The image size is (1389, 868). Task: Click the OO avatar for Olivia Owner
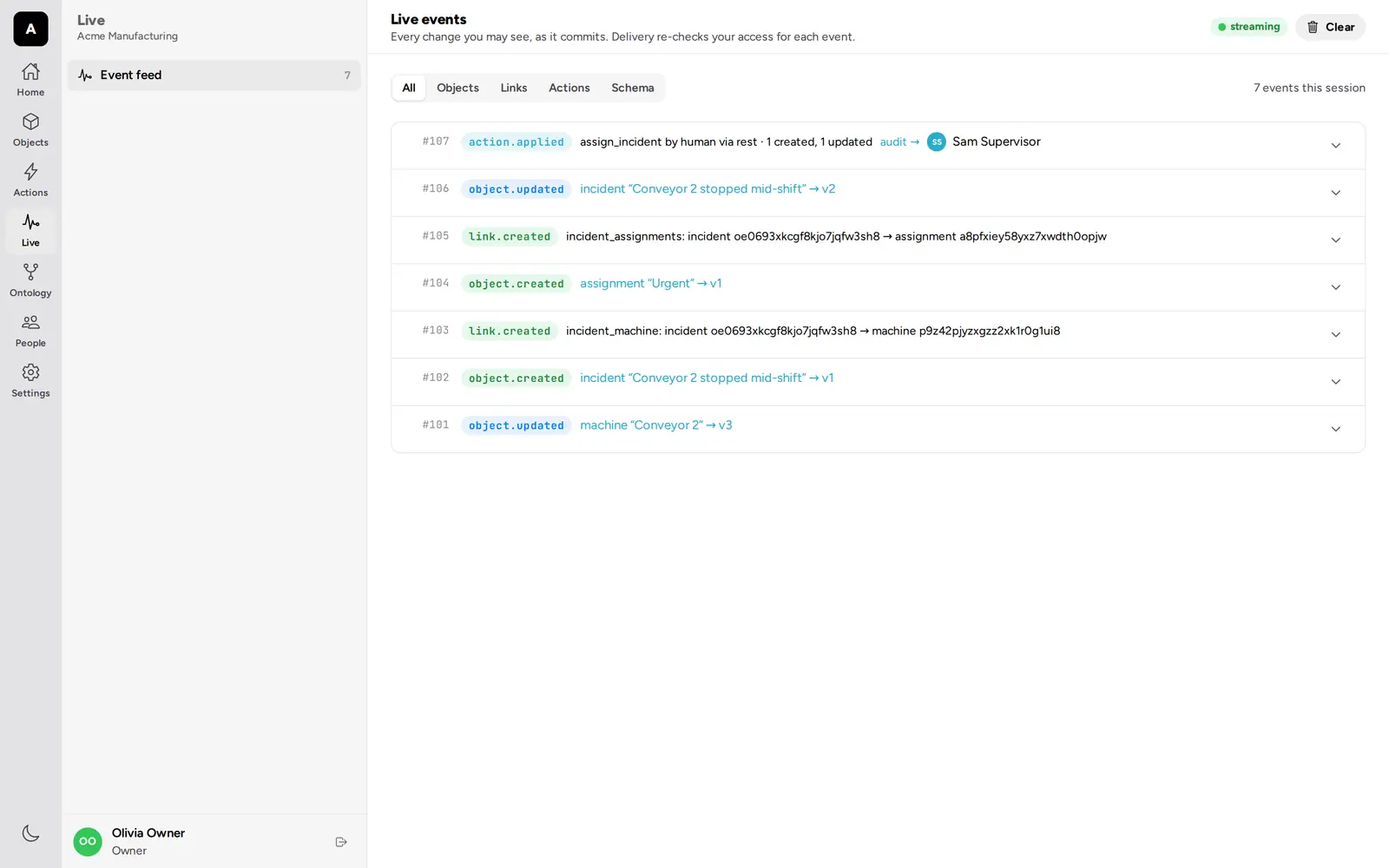[88, 841]
